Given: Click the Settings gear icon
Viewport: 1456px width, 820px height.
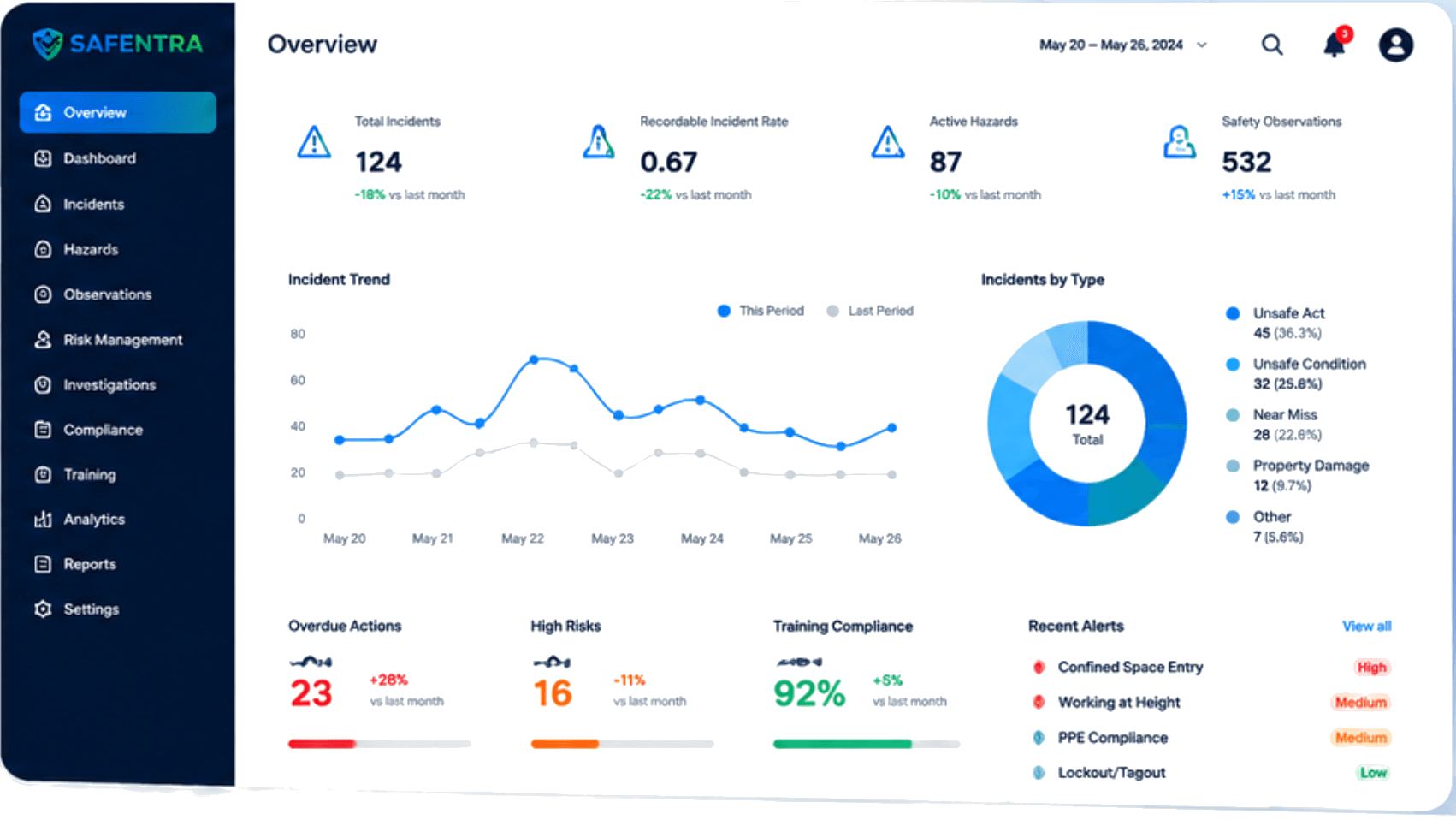Looking at the screenshot, I should click(x=43, y=609).
